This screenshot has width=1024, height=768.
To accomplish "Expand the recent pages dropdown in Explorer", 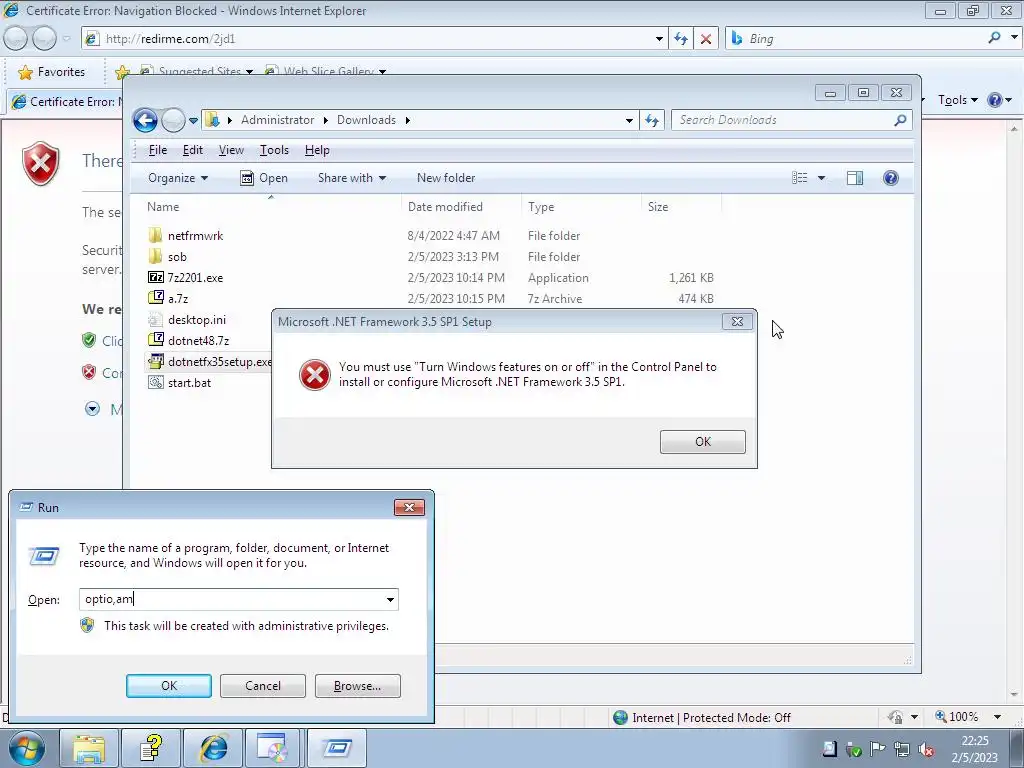I will tap(193, 121).
